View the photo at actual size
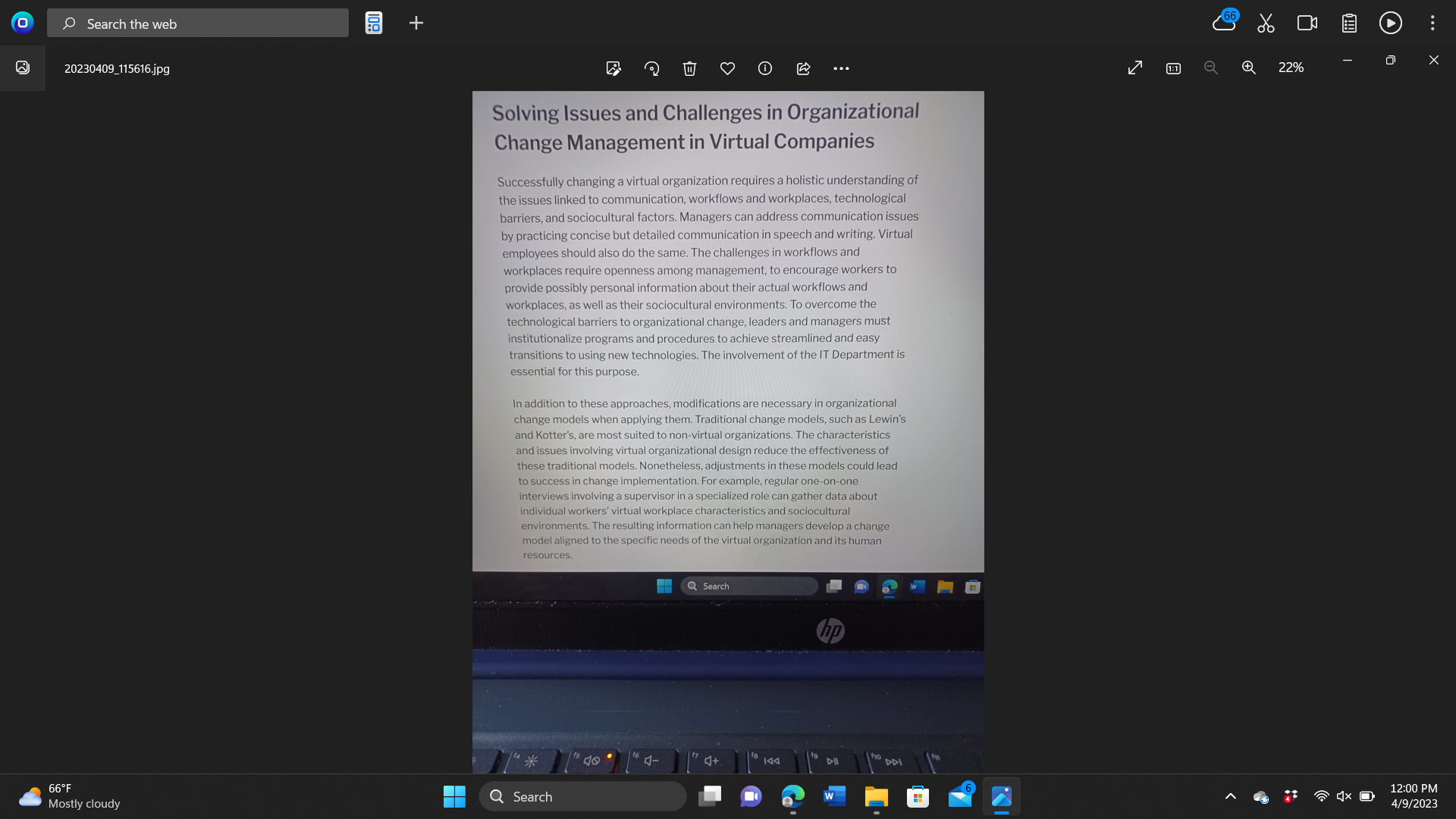The height and width of the screenshot is (819, 1456). [x=1172, y=67]
